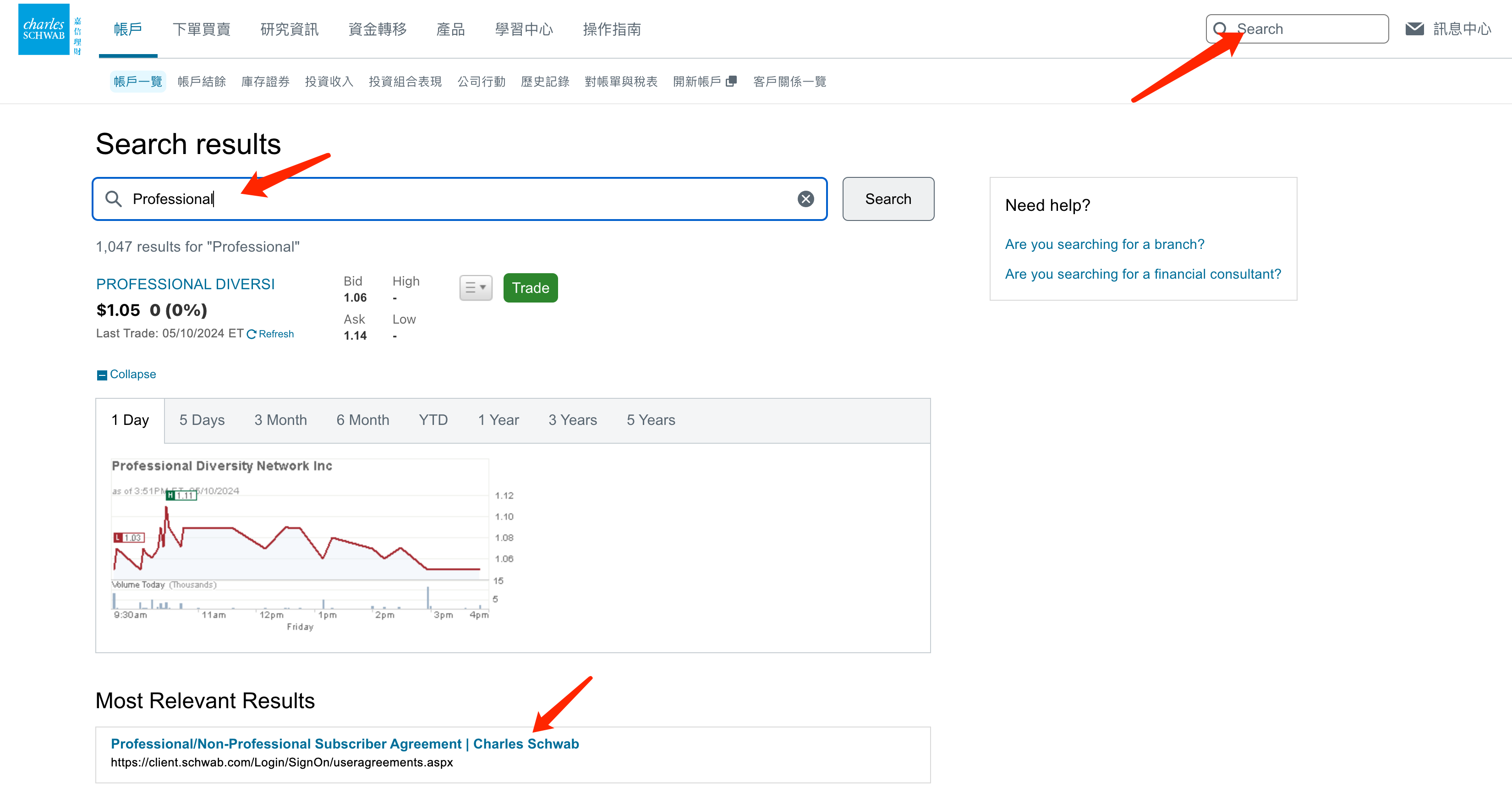Open the 學習中心 menu
Image resolution: width=1512 pixels, height=804 pixels.
click(x=524, y=29)
